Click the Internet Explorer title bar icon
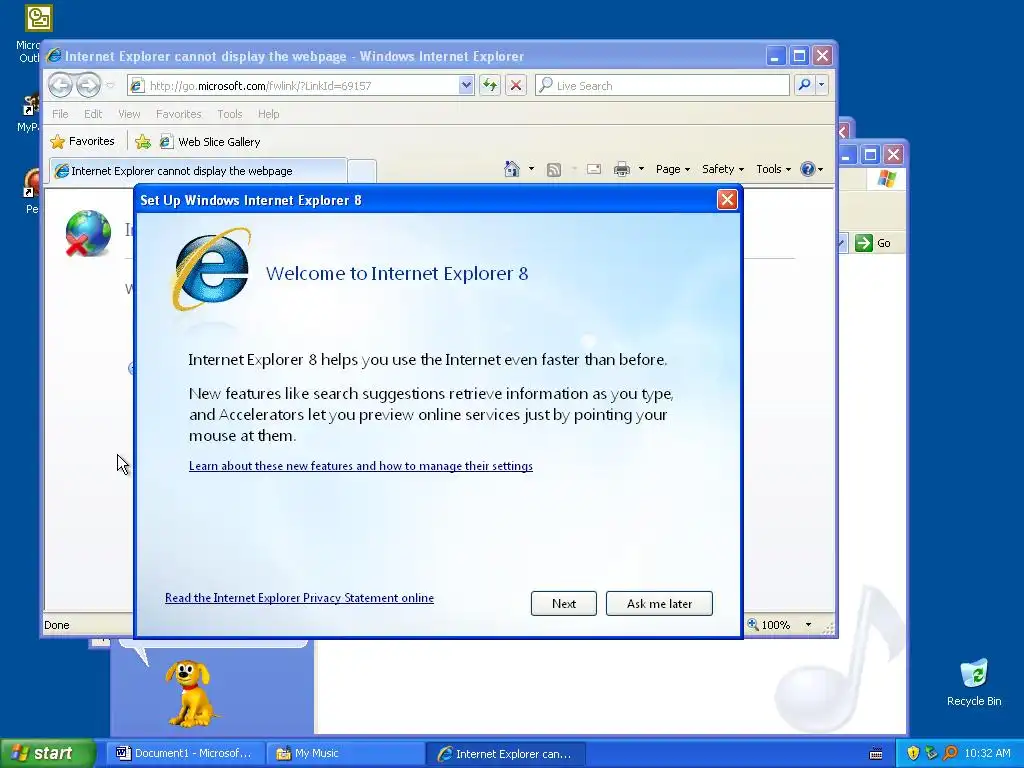 (54, 56)
